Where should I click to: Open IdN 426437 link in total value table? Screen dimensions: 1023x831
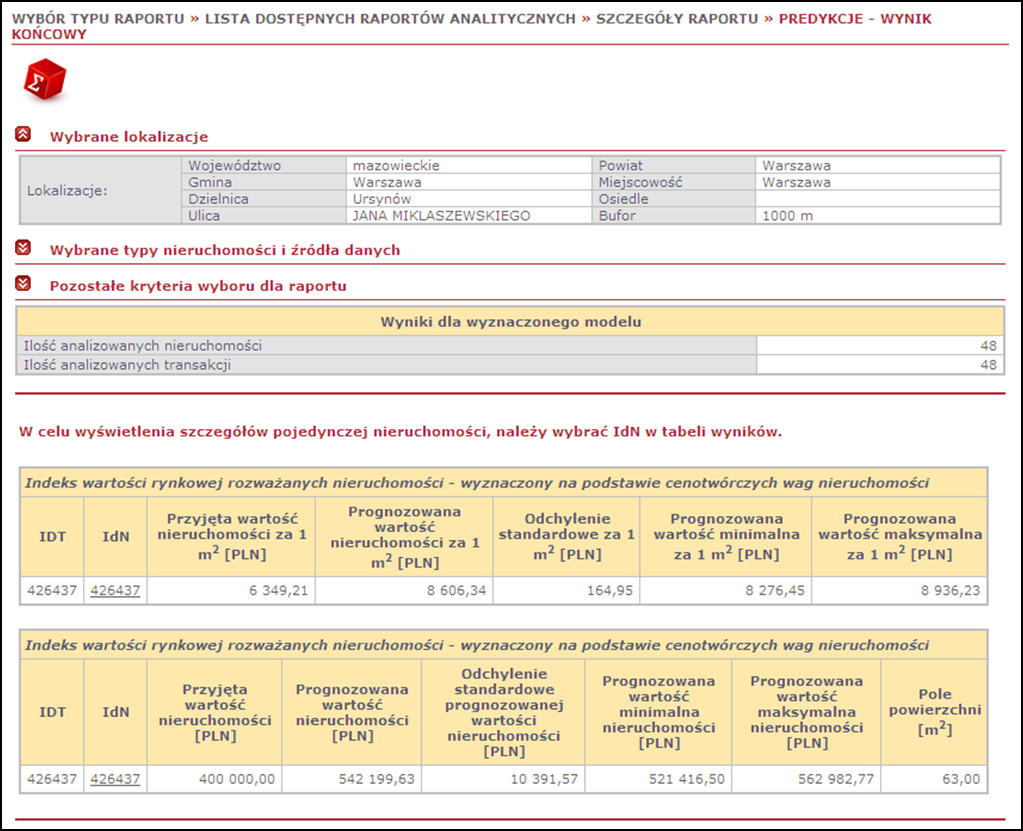coord(115,779)
